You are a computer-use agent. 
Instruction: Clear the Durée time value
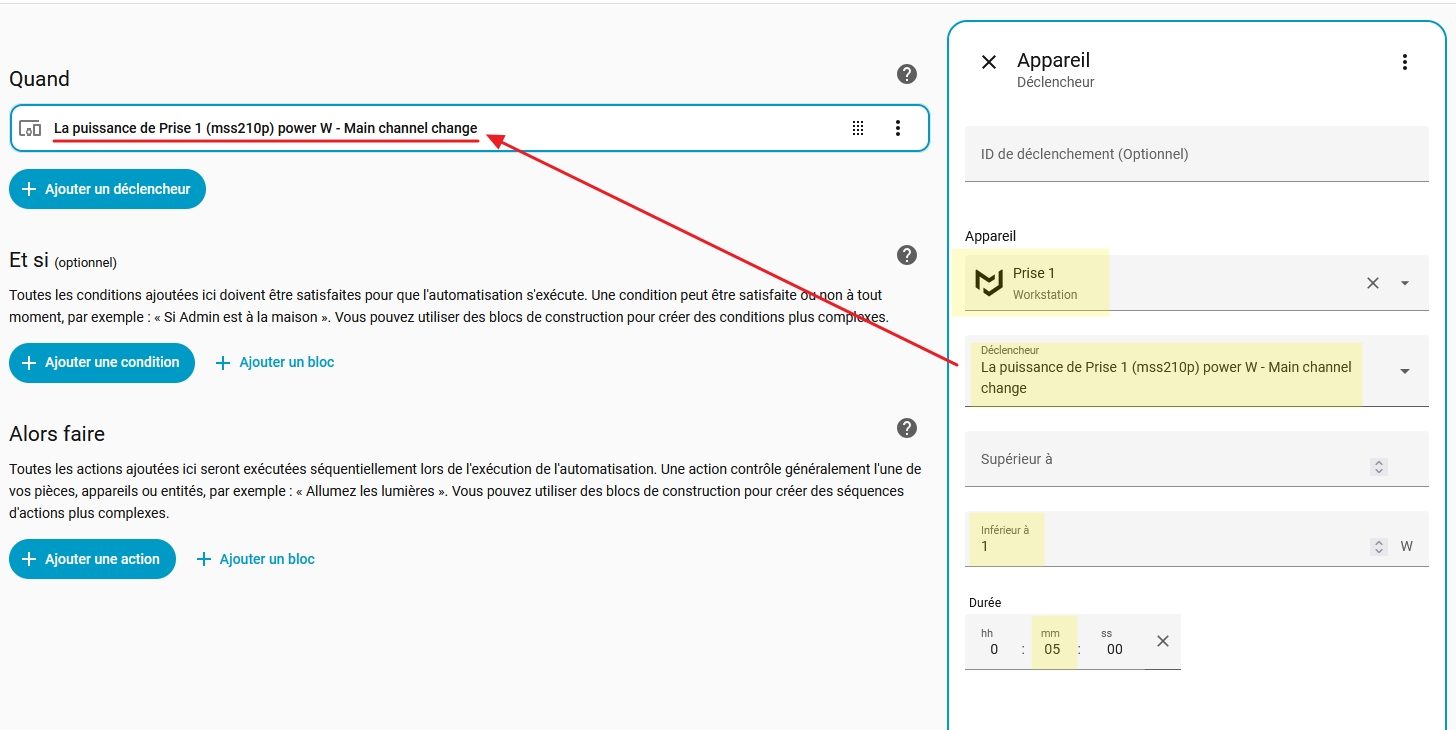click(x=1163, y=641)
